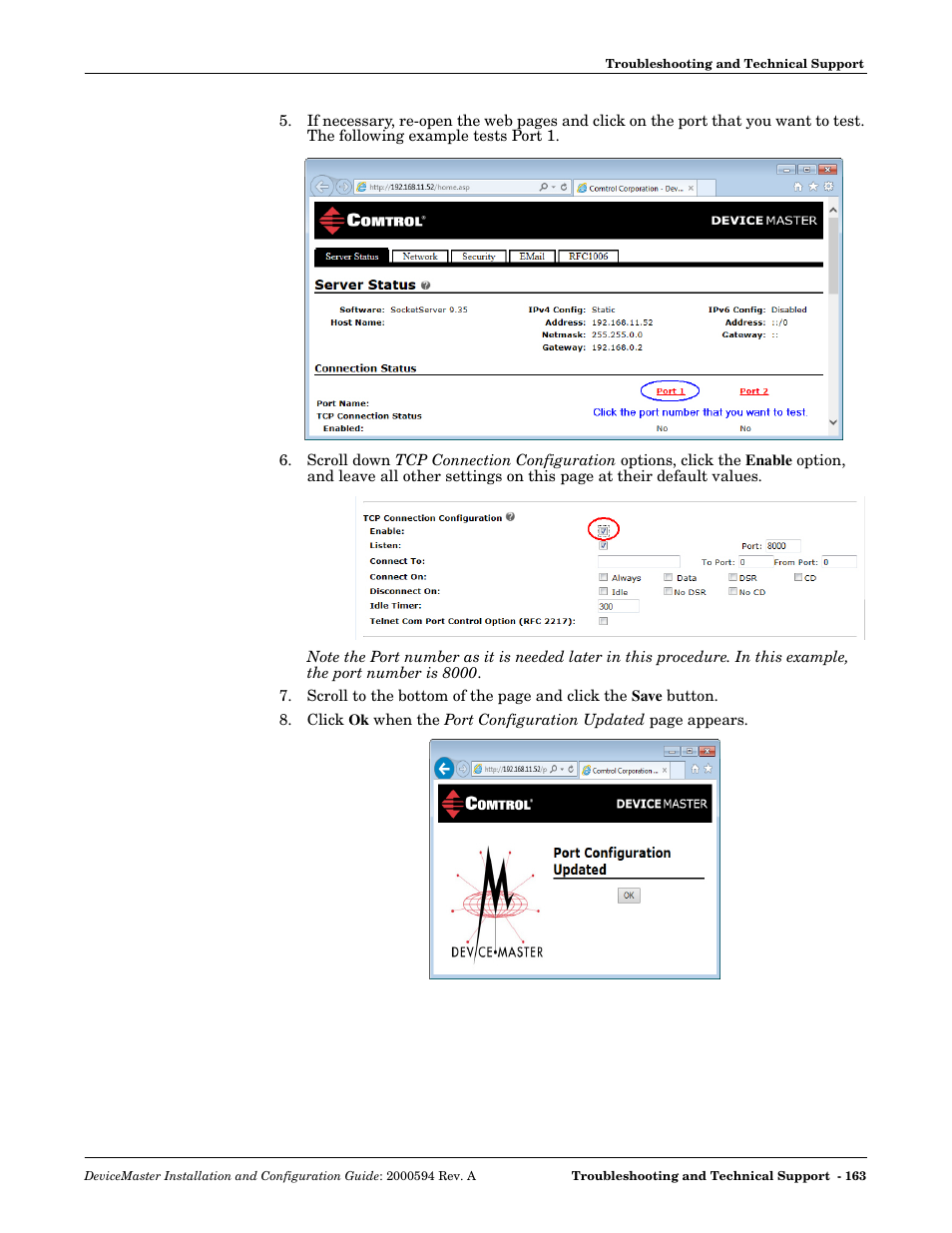Image resolution: width=952 pixels, height=1233 pixels.
Task: Check the Connect On Always checkbox
Action: tap(604, 577)
